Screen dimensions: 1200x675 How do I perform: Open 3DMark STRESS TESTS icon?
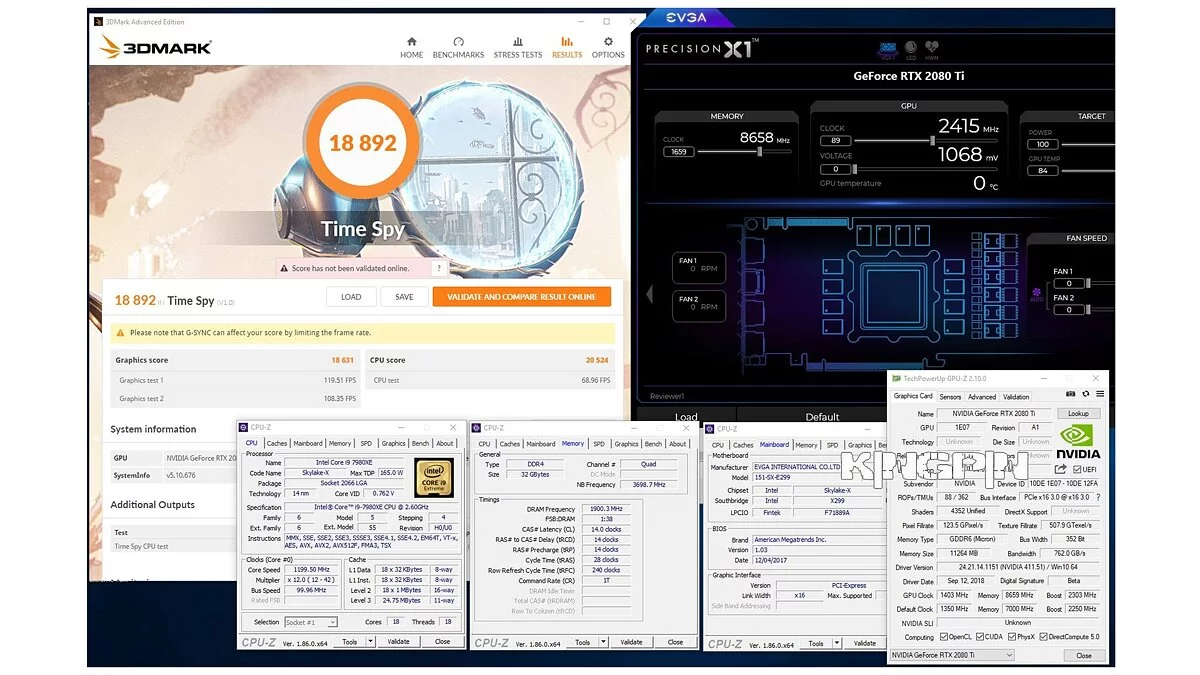click(x=517, y=42)
